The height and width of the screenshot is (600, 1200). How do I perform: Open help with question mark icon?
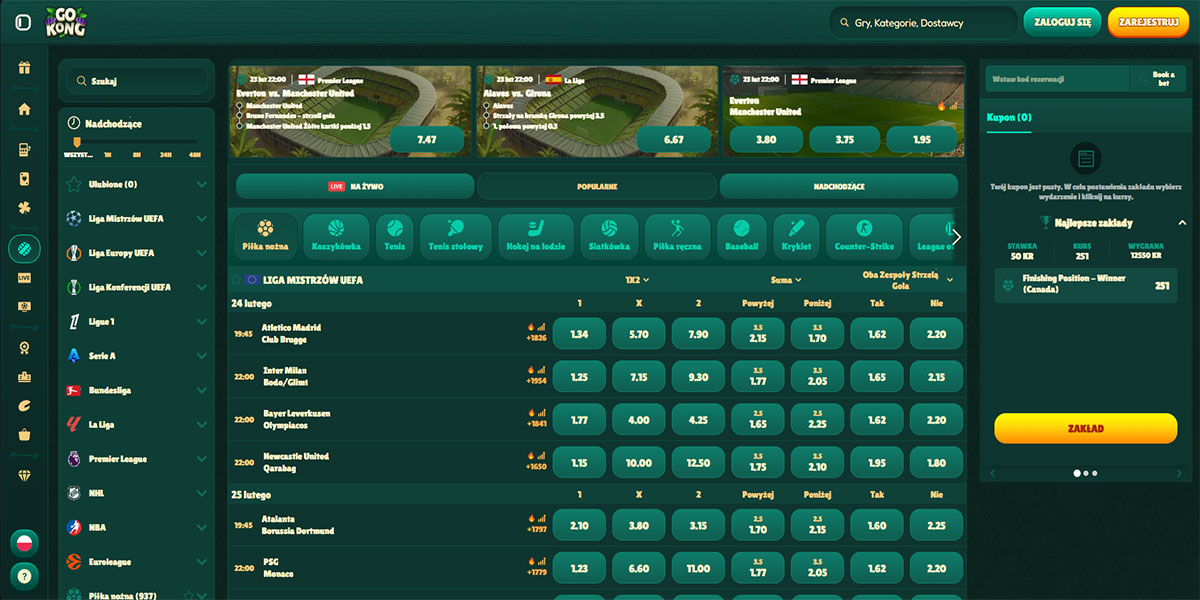point(24,576)
